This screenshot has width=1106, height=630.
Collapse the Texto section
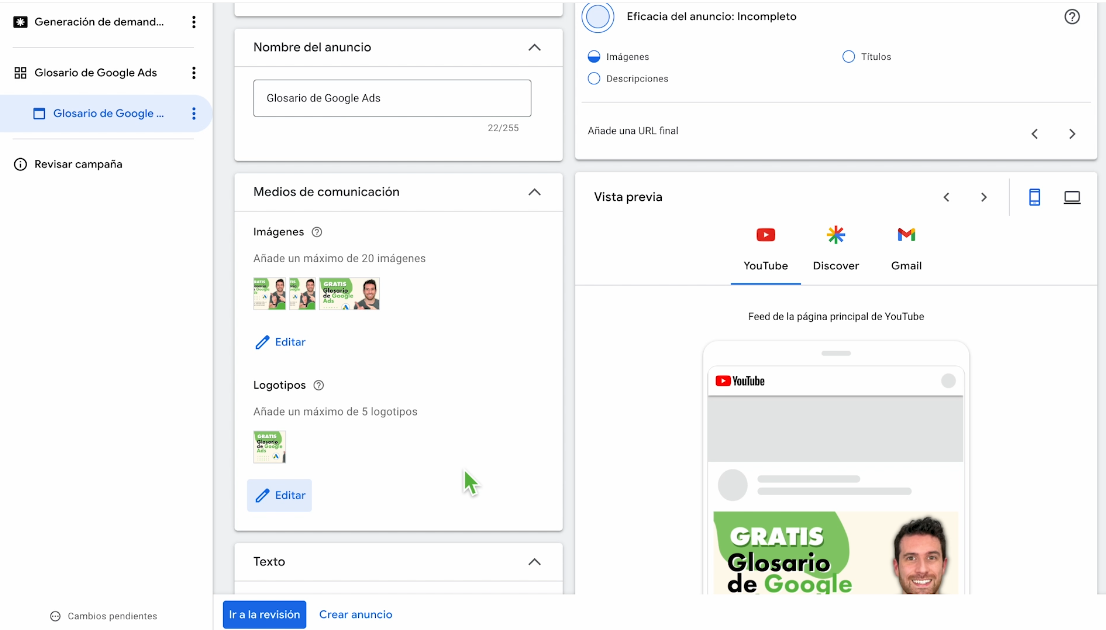tap(535, 562)
